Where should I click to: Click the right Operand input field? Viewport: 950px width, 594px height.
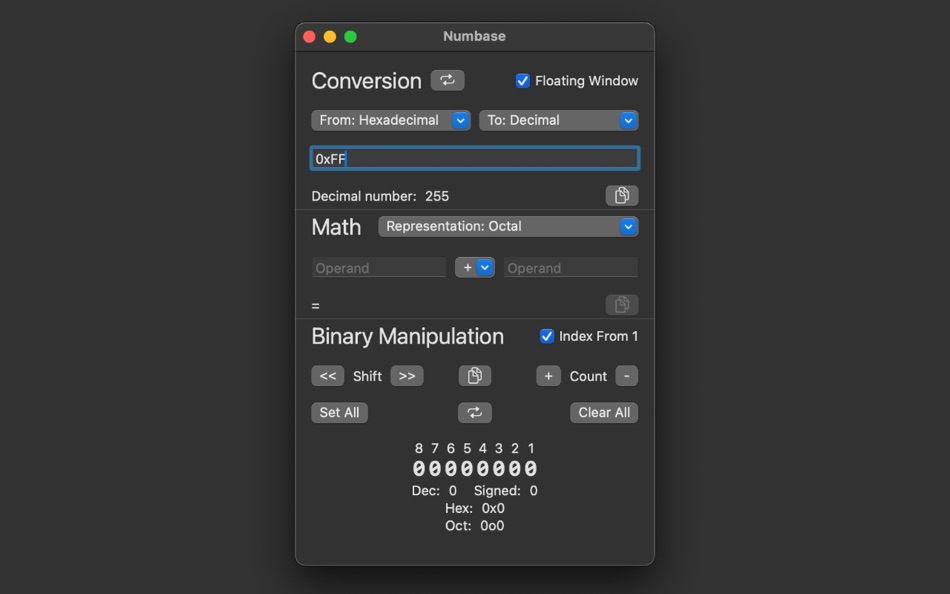point(570,267)
